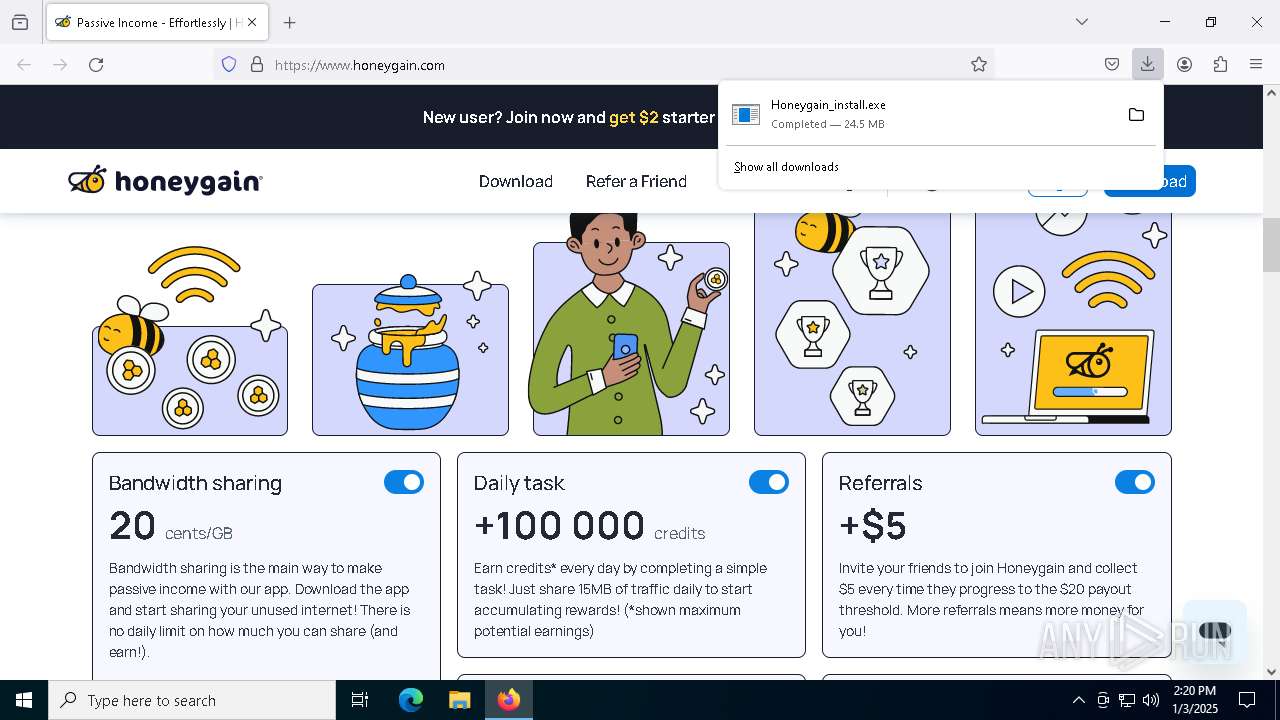Screen dimensions: 1280x720
Task: Open the Windows Start menu
Action: pyautogui.click(x=24, y=700)
